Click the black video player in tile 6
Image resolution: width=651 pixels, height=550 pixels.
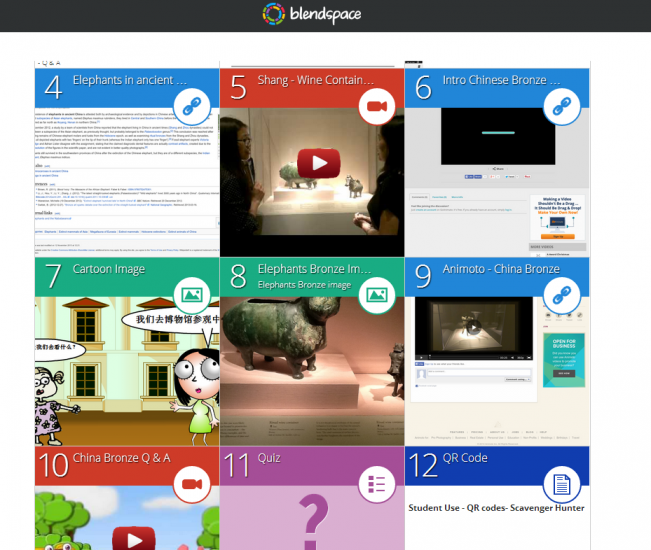point(498,136)
